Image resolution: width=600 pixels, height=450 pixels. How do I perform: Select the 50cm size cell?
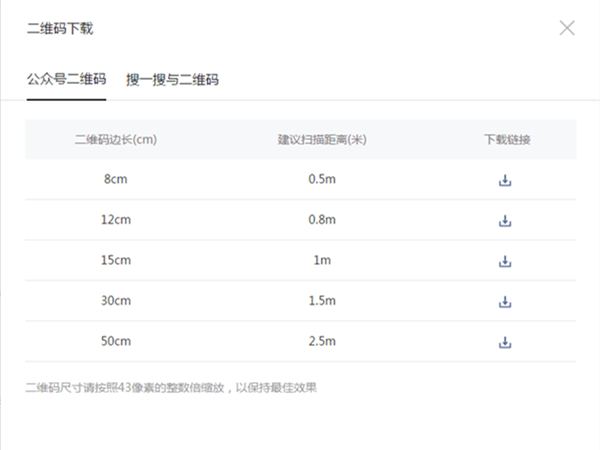[x=115, y=342]
